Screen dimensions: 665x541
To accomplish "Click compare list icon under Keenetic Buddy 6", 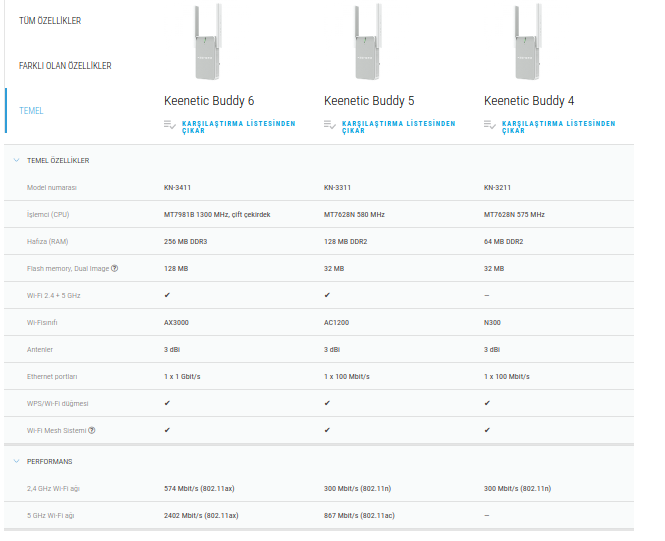I will [170, 125].
